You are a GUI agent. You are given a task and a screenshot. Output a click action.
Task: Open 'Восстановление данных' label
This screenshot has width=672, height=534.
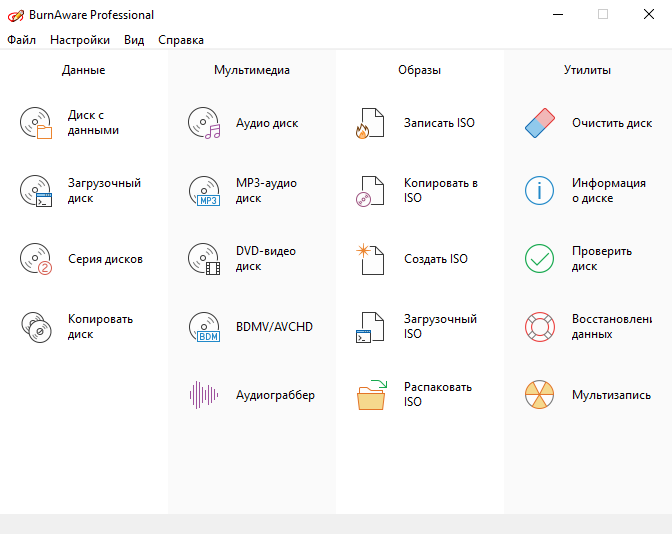tap(612, 326)
